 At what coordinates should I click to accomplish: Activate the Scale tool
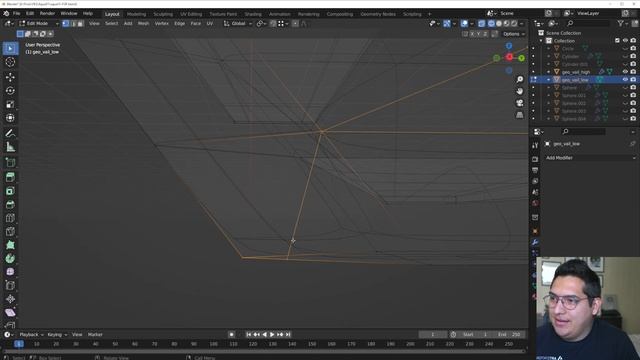[x=10, y=104]
